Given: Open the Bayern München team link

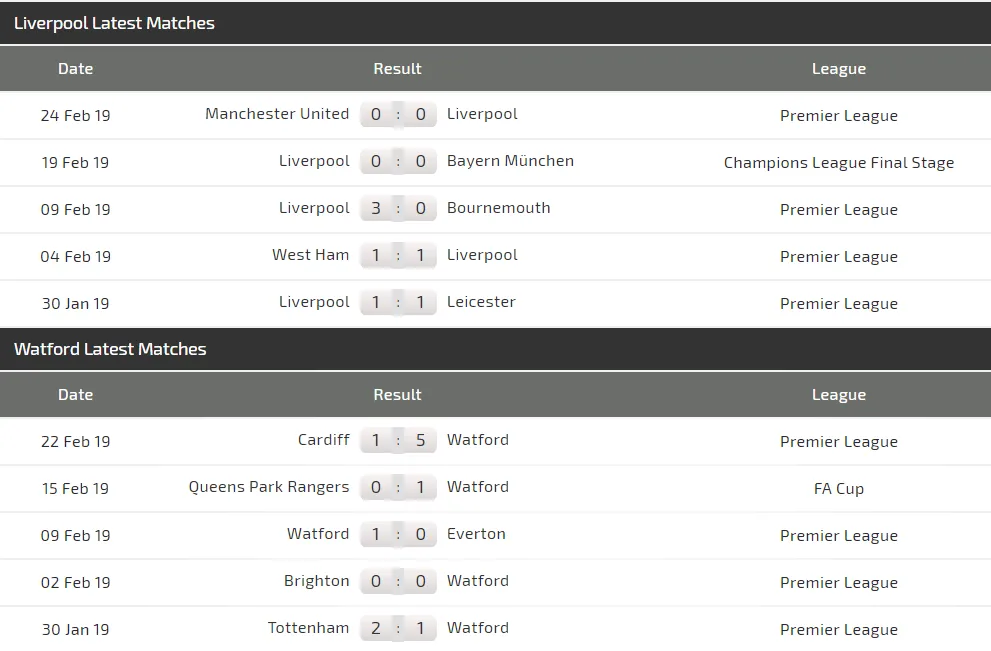Looking at the screenshot, I should tap(510, 161).
